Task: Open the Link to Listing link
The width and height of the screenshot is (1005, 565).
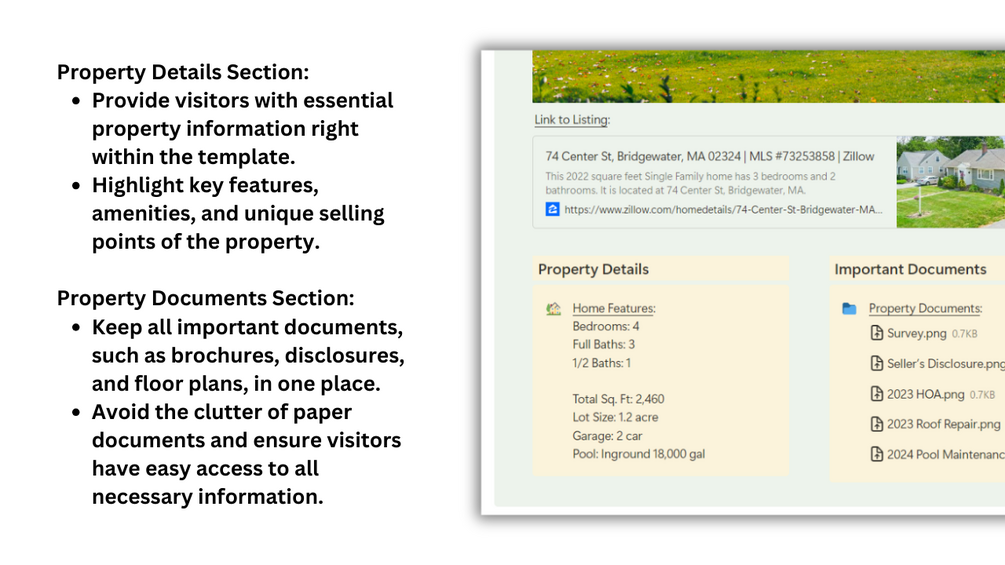Action: 572,120
